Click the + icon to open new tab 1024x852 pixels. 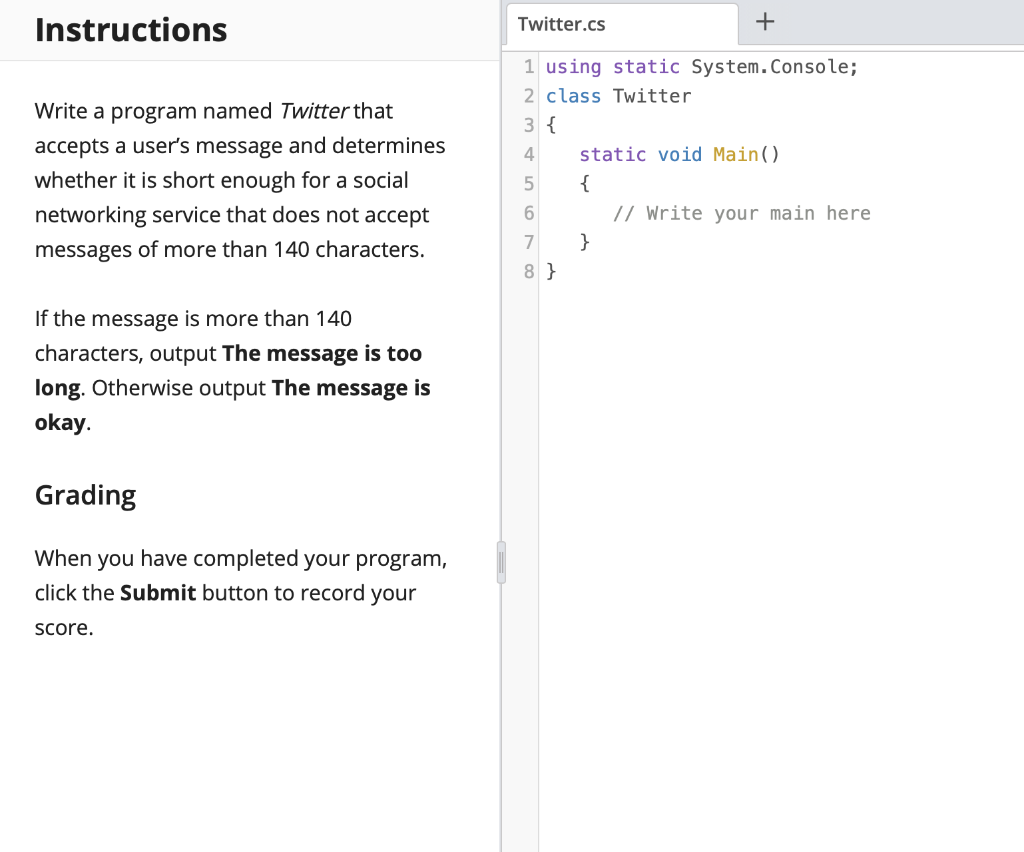tap(764, 22)
